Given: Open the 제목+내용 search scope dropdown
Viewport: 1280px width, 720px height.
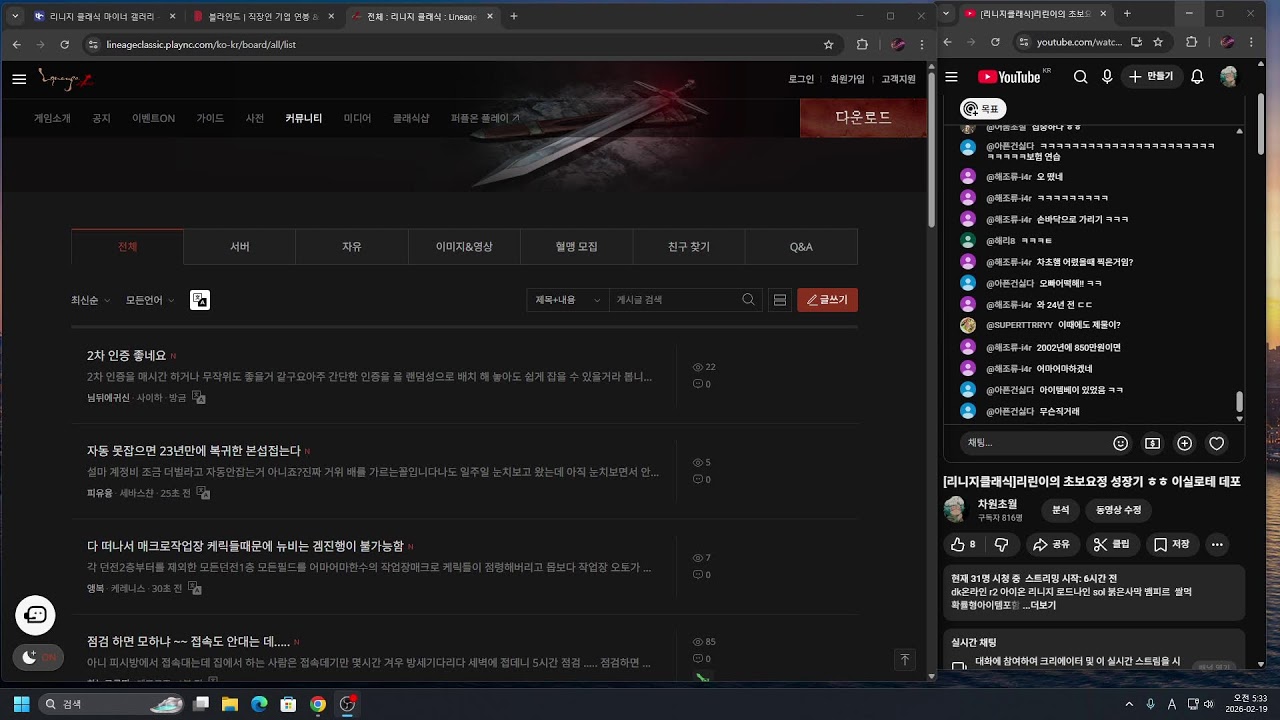Looking at the screenshot, I should pos(568,300).
